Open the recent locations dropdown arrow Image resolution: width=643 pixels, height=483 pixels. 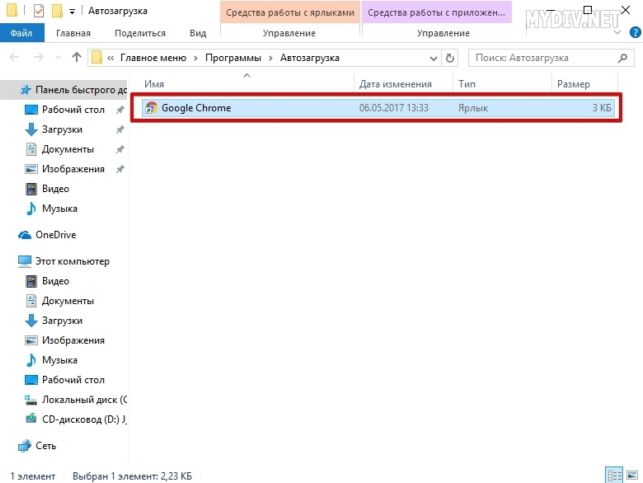click(x=58, y=58)
